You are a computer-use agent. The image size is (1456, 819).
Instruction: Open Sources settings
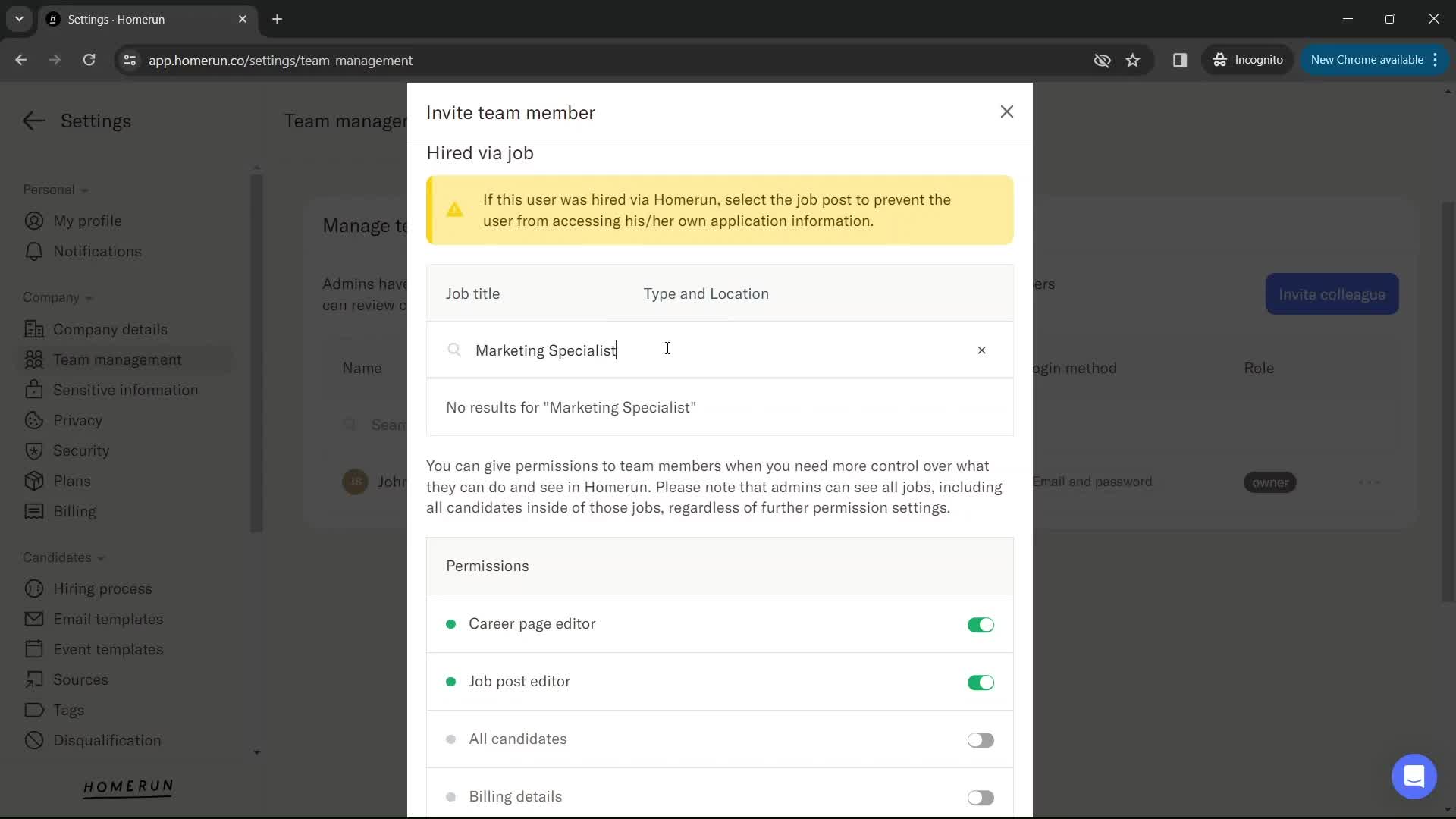80,680
